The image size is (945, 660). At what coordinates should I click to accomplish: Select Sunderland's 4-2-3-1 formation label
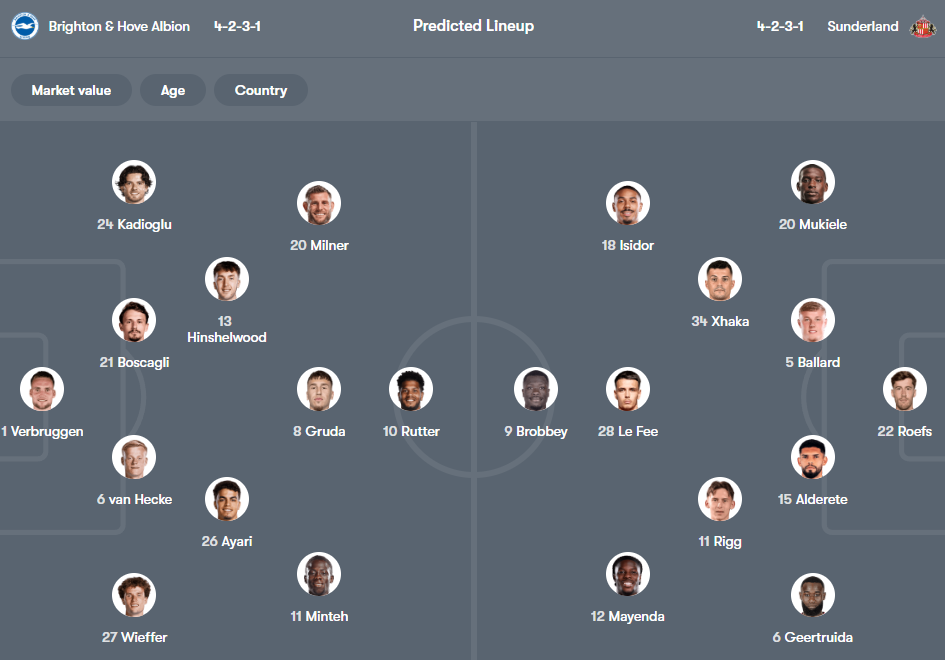[x=780, y=26]
